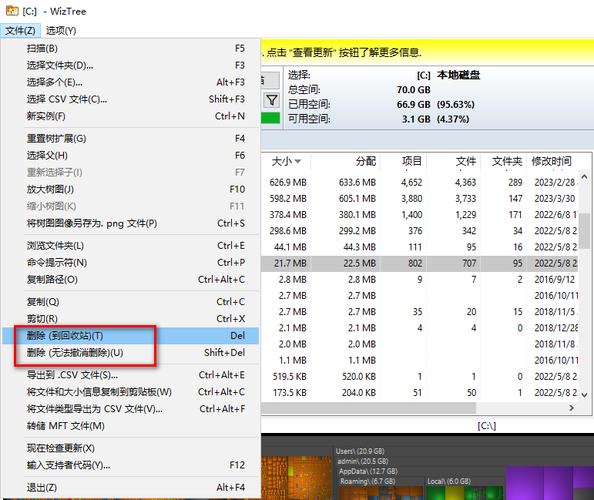Click file list scroll down arrow
This screenshot has height=500, width=594.
[585, 395]
